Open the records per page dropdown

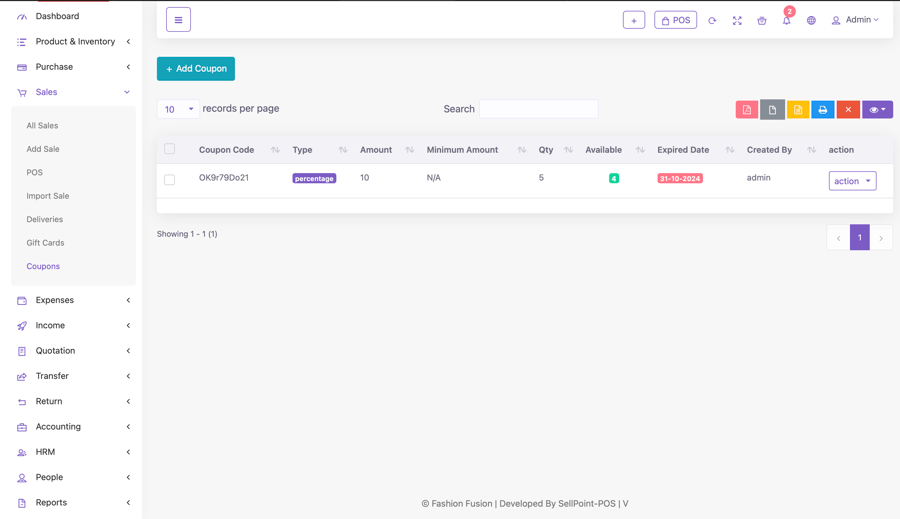178,109
